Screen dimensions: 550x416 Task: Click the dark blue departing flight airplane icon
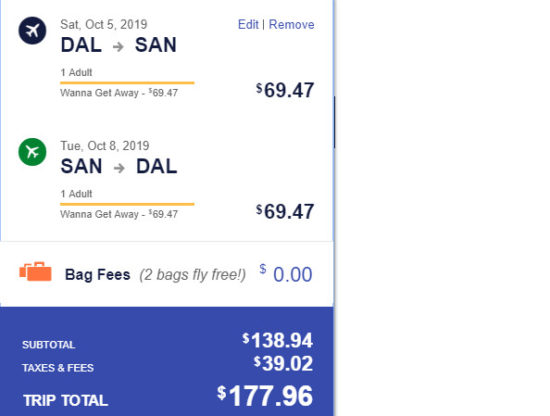pyautogui.click(x=32, y=31)
